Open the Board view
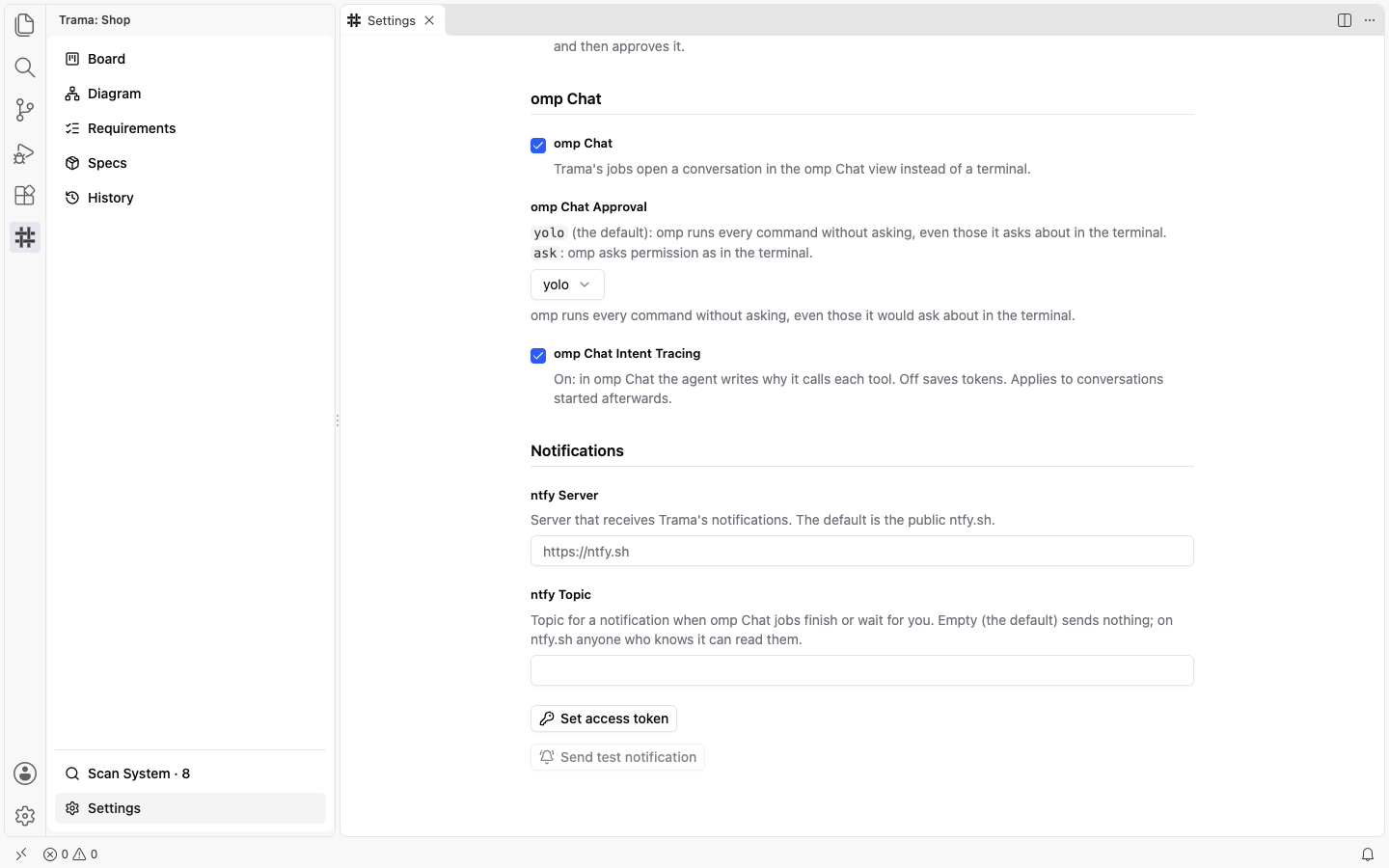 tap(190, 59)
